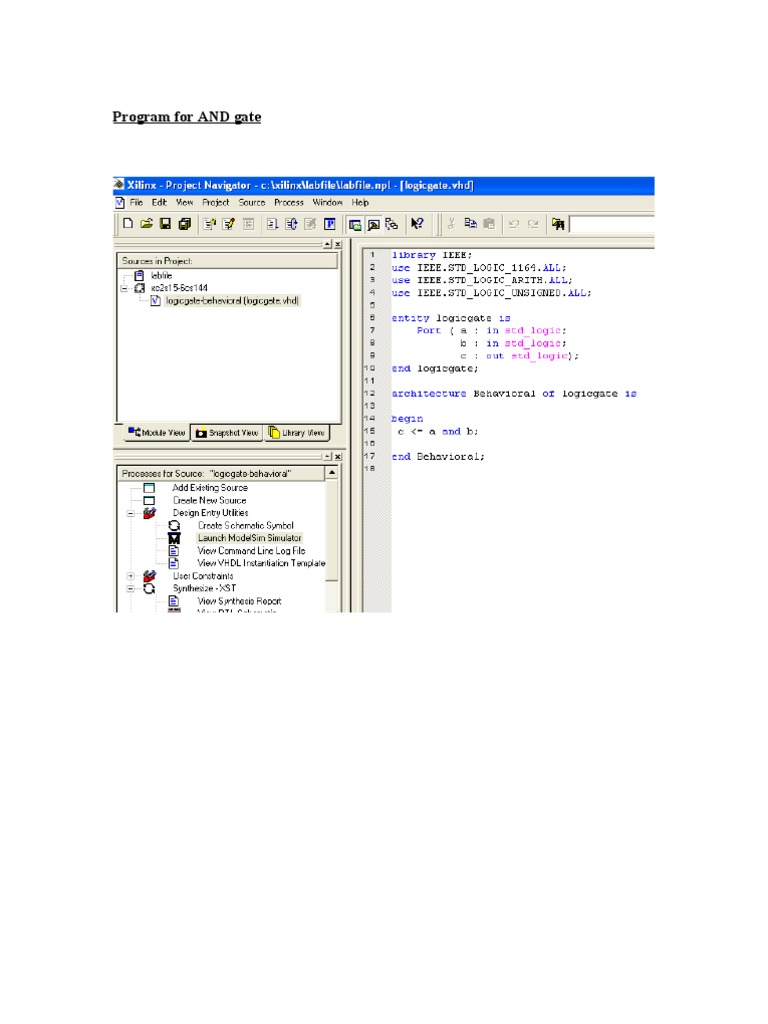Click the Save All stacked disks icon

point(185,224)
